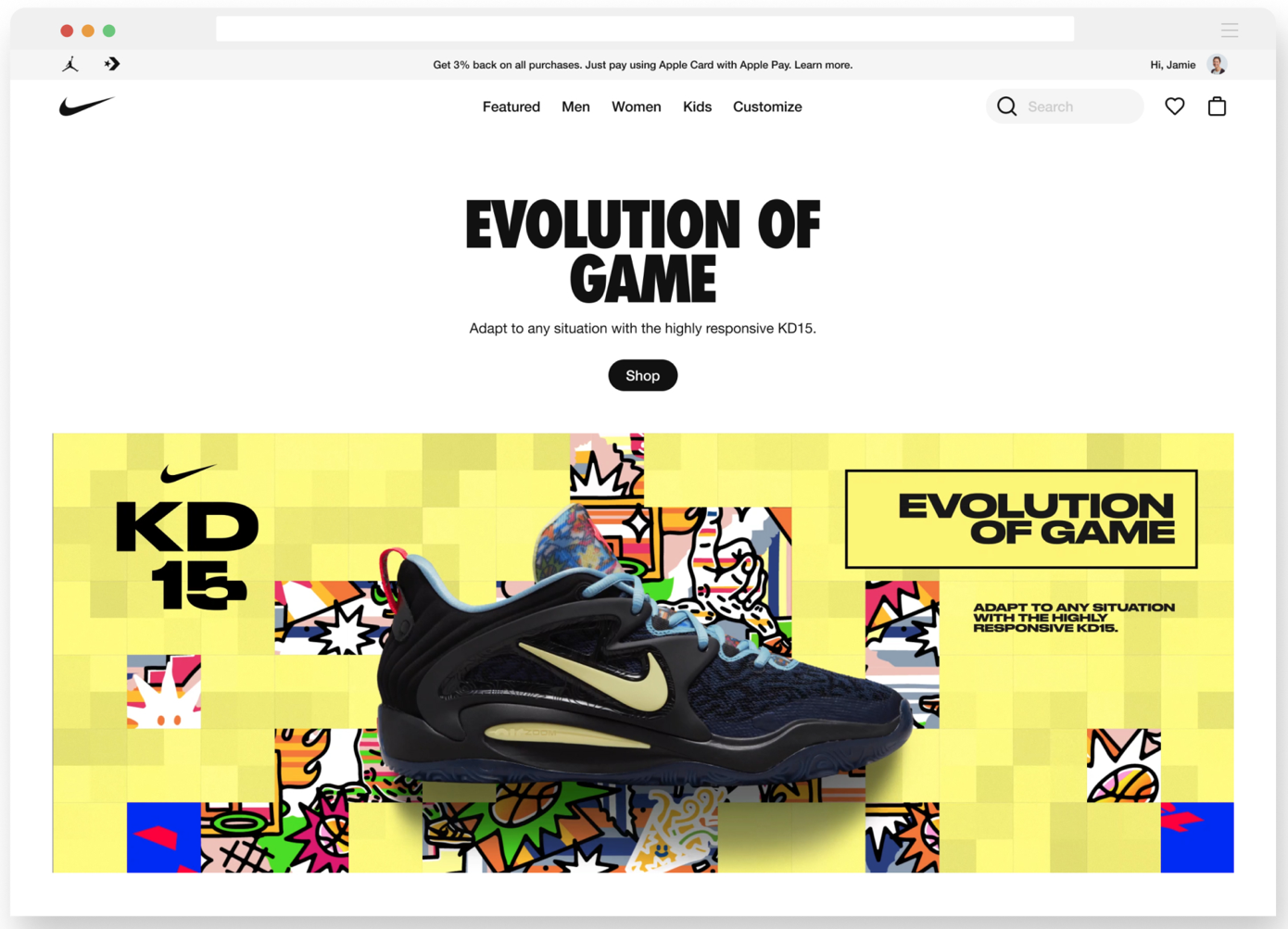
Task: Click Jamie's profile avatar
Action: click(x=1218, y=64)
